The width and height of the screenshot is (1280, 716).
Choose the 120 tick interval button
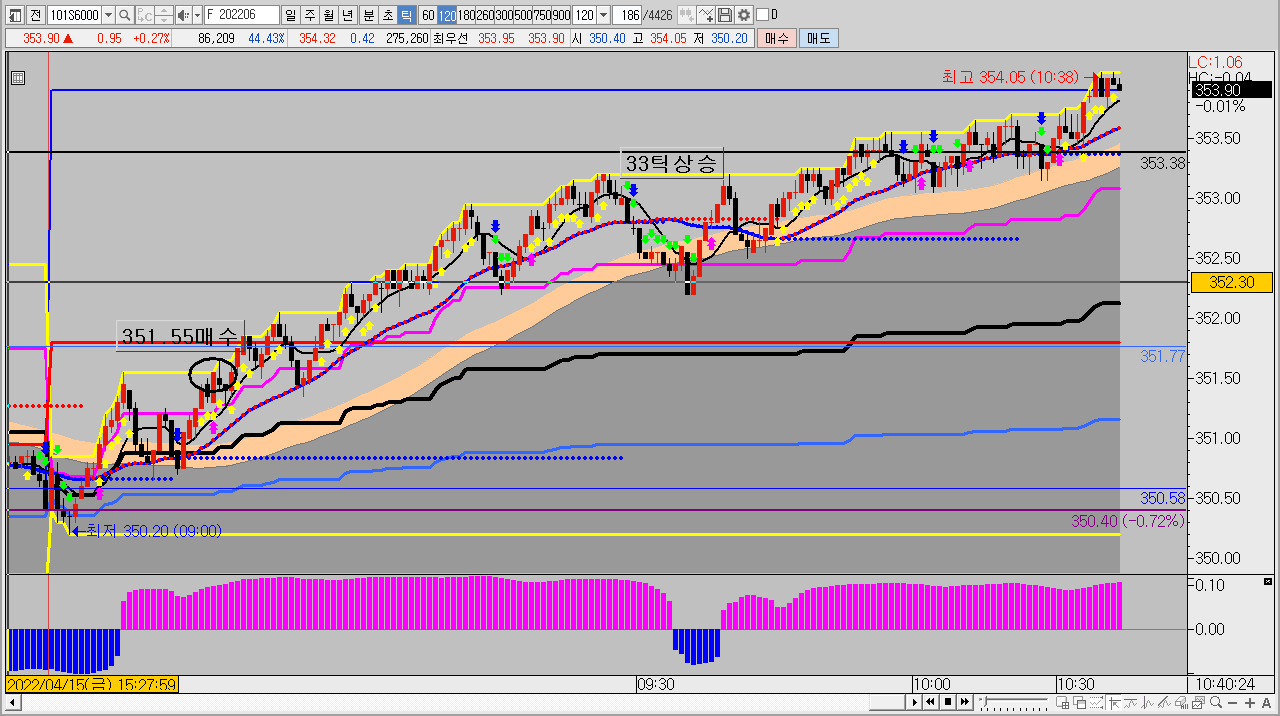[x=447, y=15]
